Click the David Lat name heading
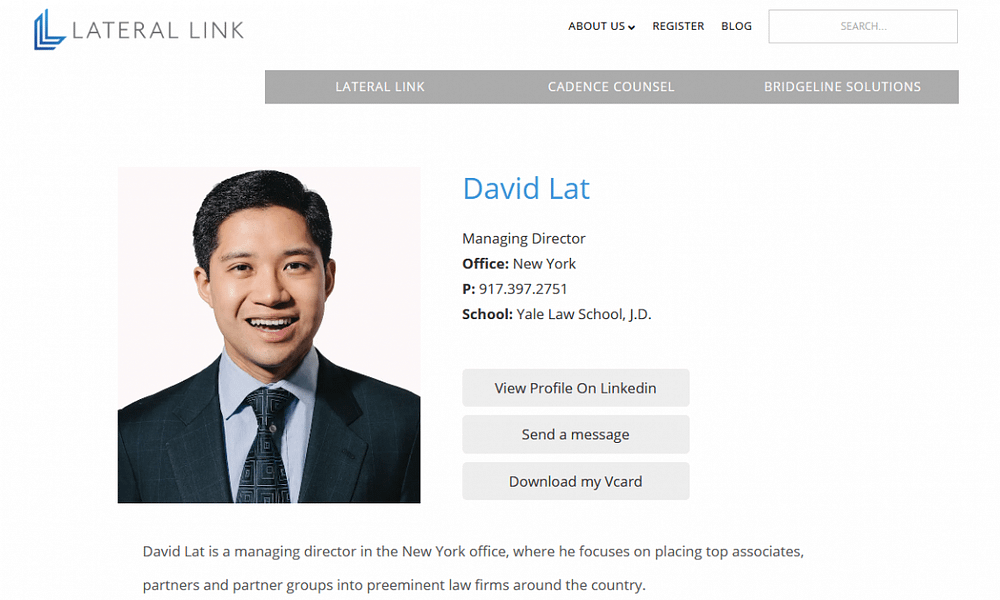The height and width of the screenshot is (600, 1000). coord(526,189)
